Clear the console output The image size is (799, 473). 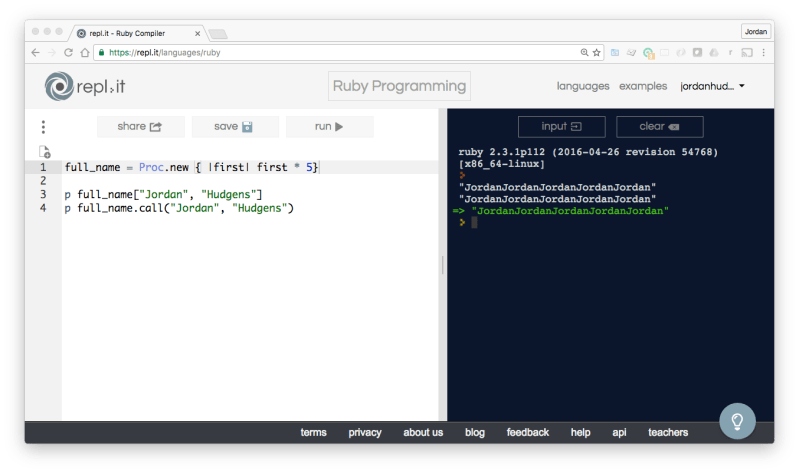click(659, 126)
